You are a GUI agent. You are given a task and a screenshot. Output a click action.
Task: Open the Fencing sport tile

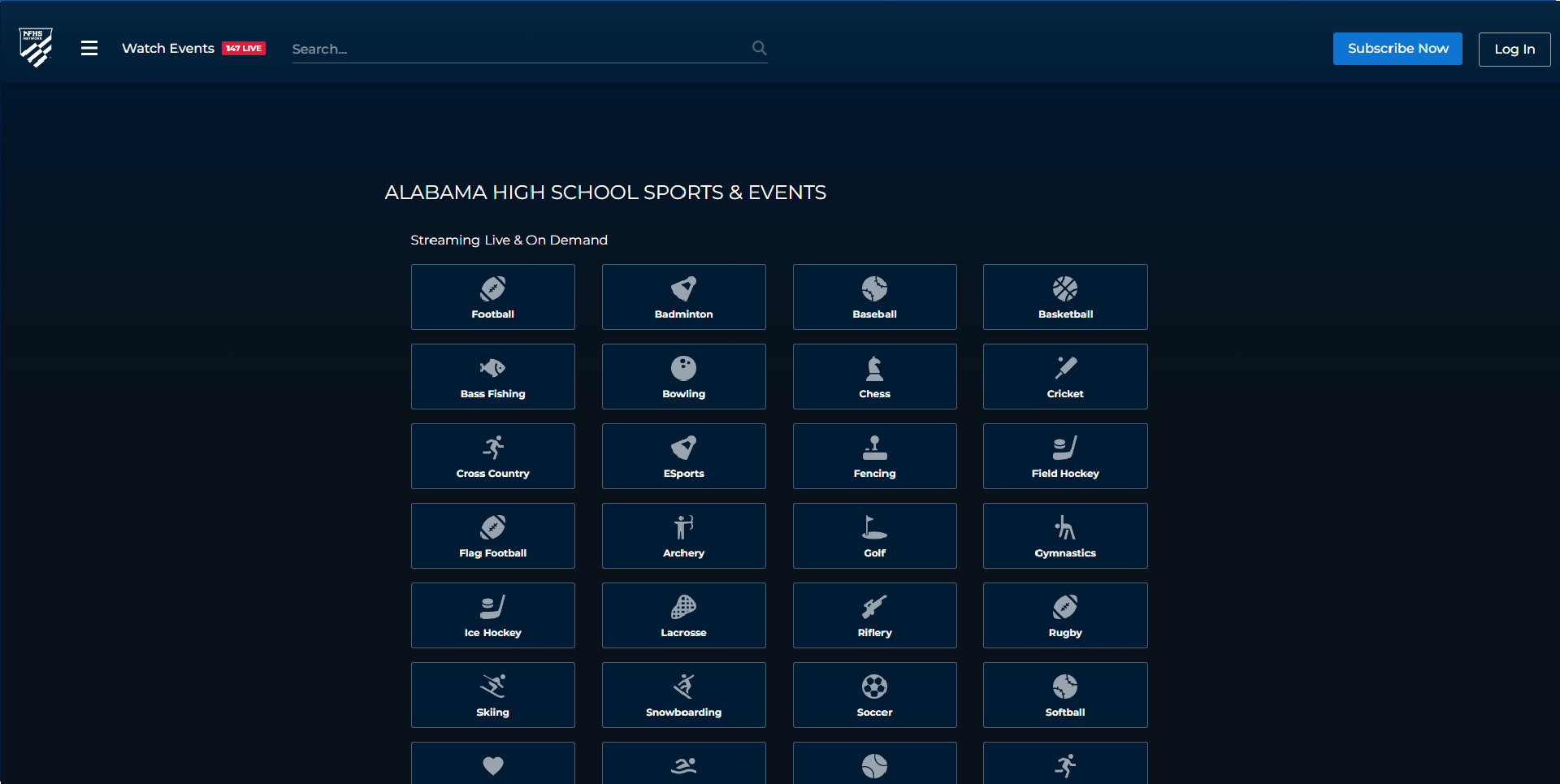[874, 456]
